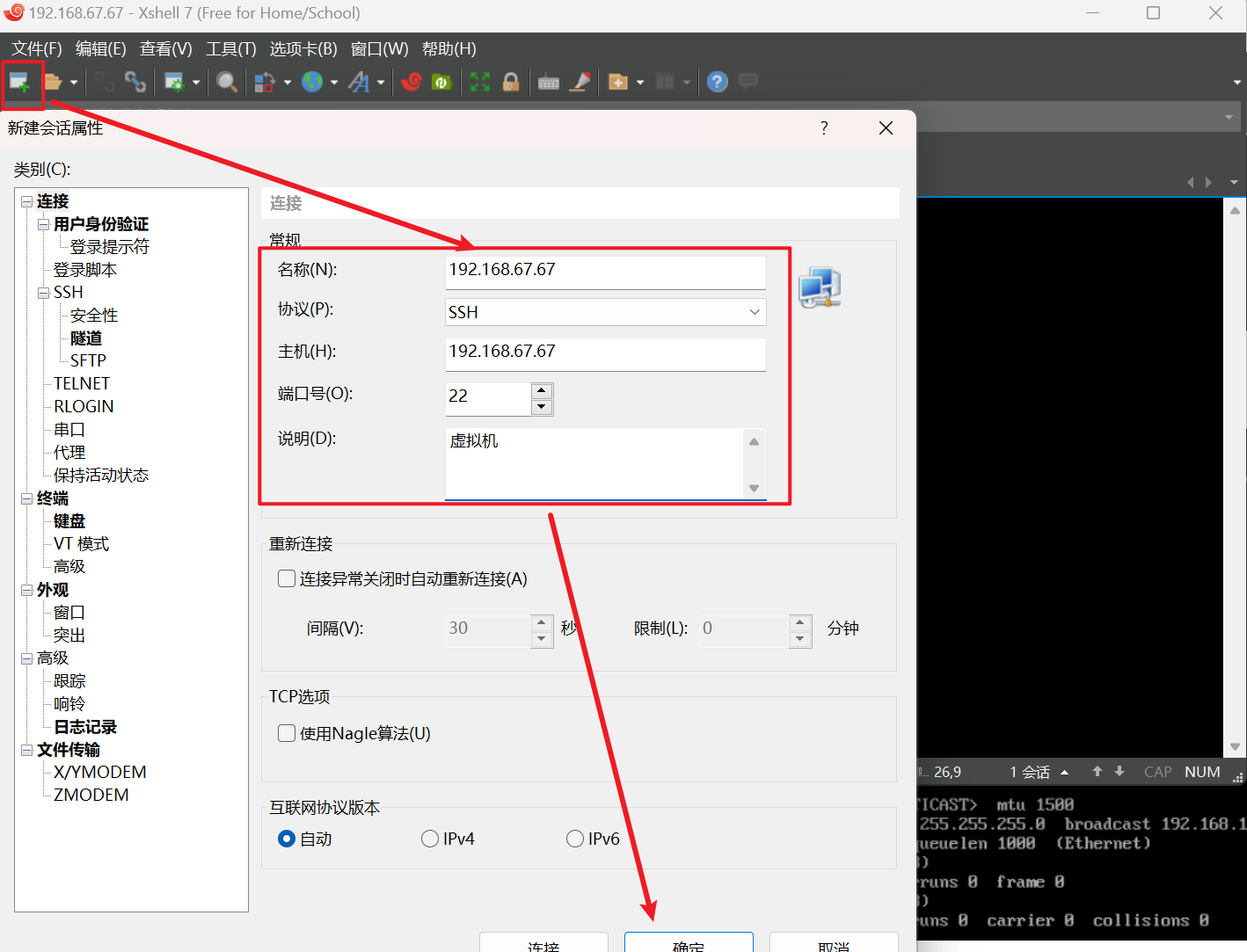Click the down arrow in status bar
1247x952 pixels.
tap(1119, 771)
